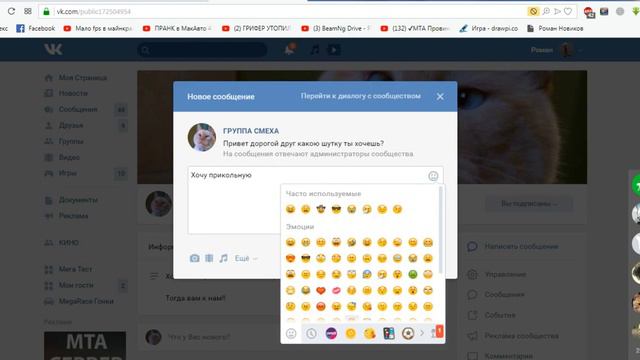
Task: Open Видео in the left sidebar
Action: point(69,157)
